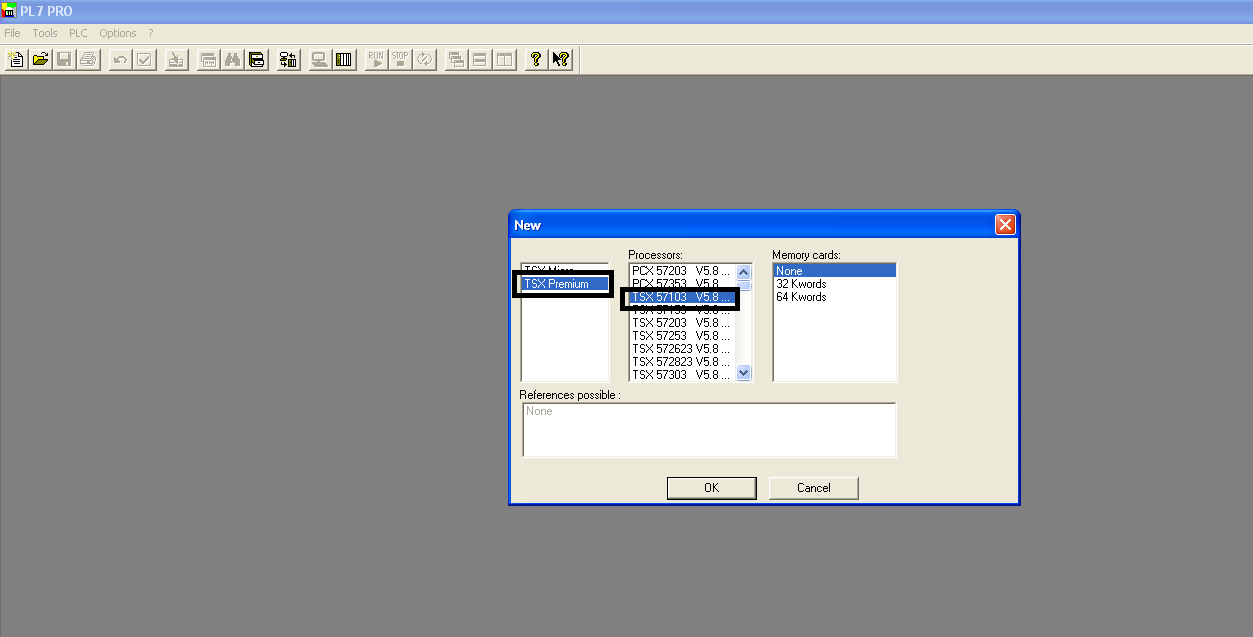Click the Connect computer icon
The image size is (1253, 637).
[x=320, y=59]
